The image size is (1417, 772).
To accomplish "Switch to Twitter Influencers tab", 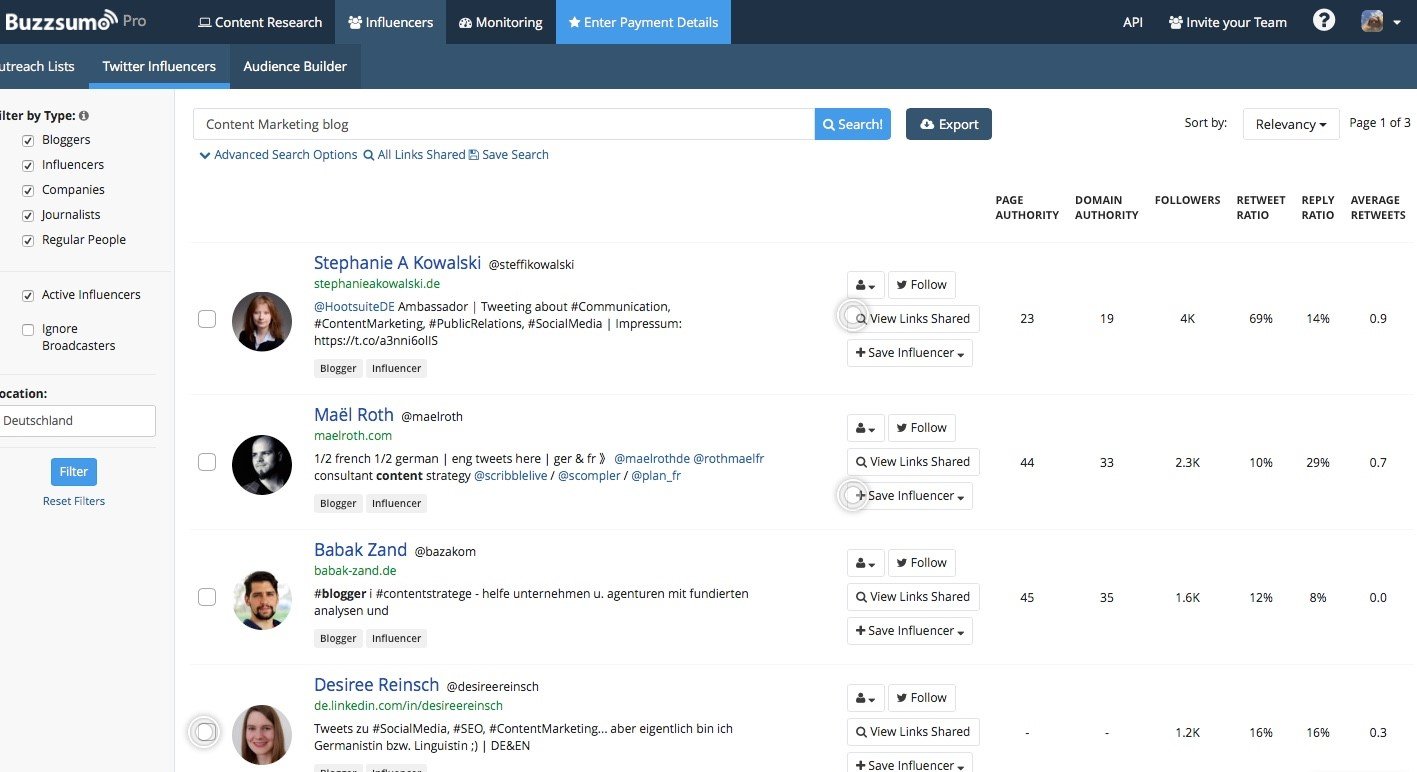I will pos(159,66).
